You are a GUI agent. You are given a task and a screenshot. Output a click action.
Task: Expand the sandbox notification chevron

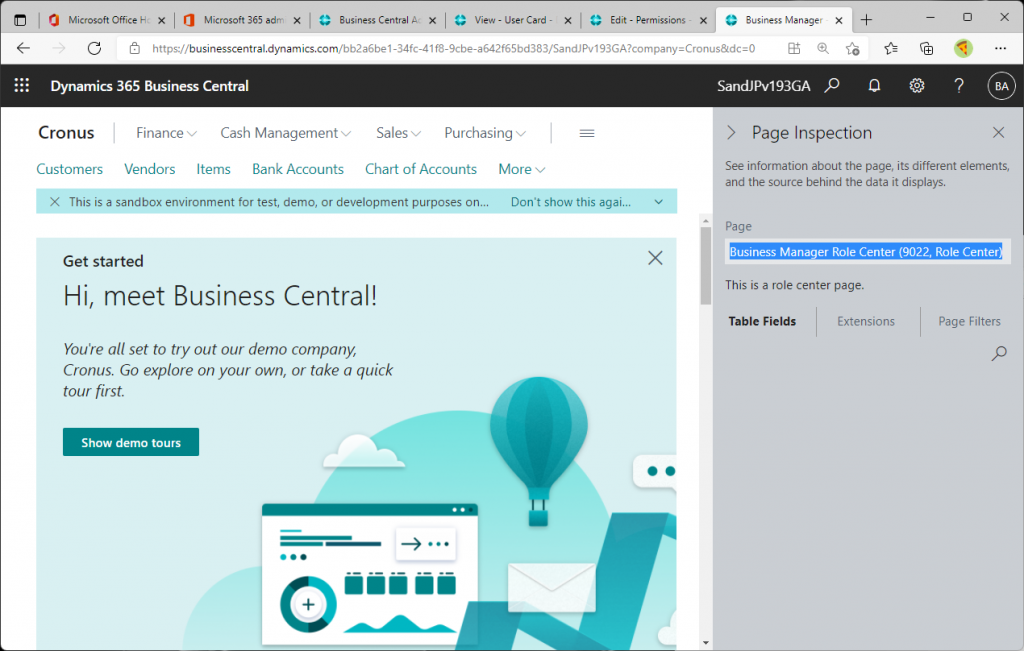[x=658, y=202]
